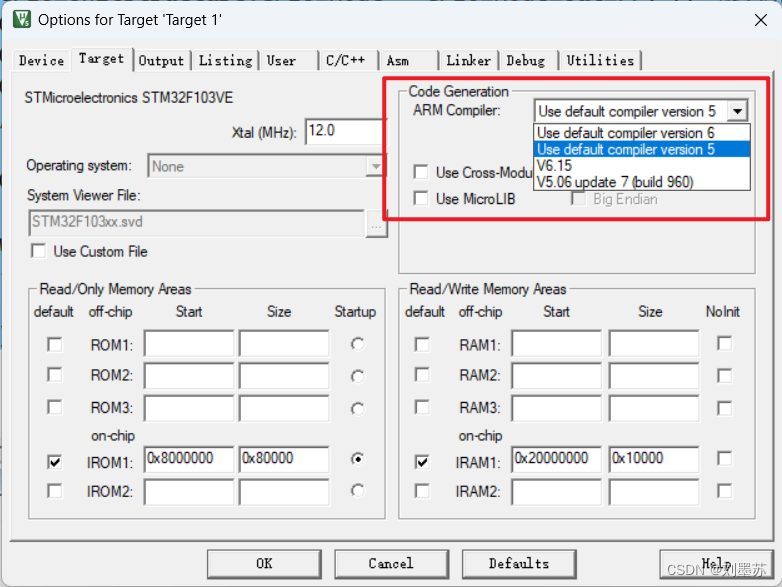
Task: Uncheck the IROM1 default checkbox
Action: coord(55,462)
